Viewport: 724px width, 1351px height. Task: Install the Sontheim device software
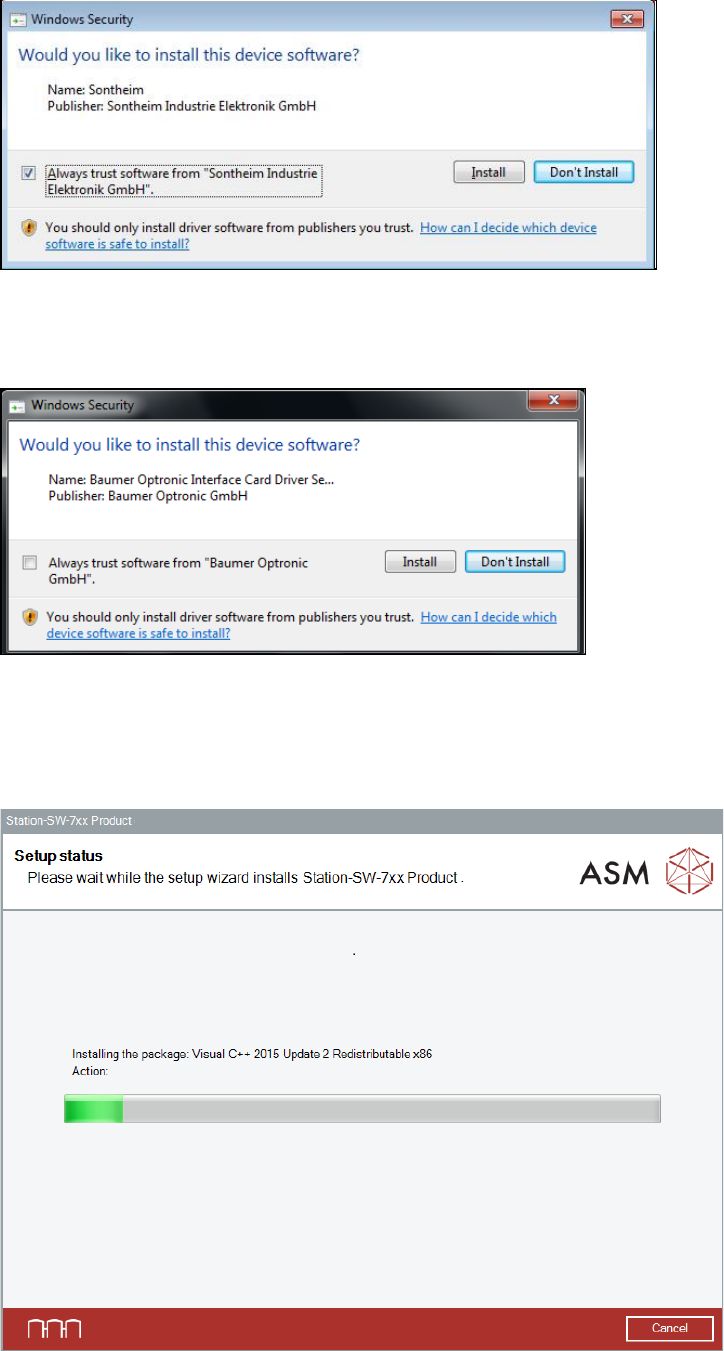click(x=489, y=173)
